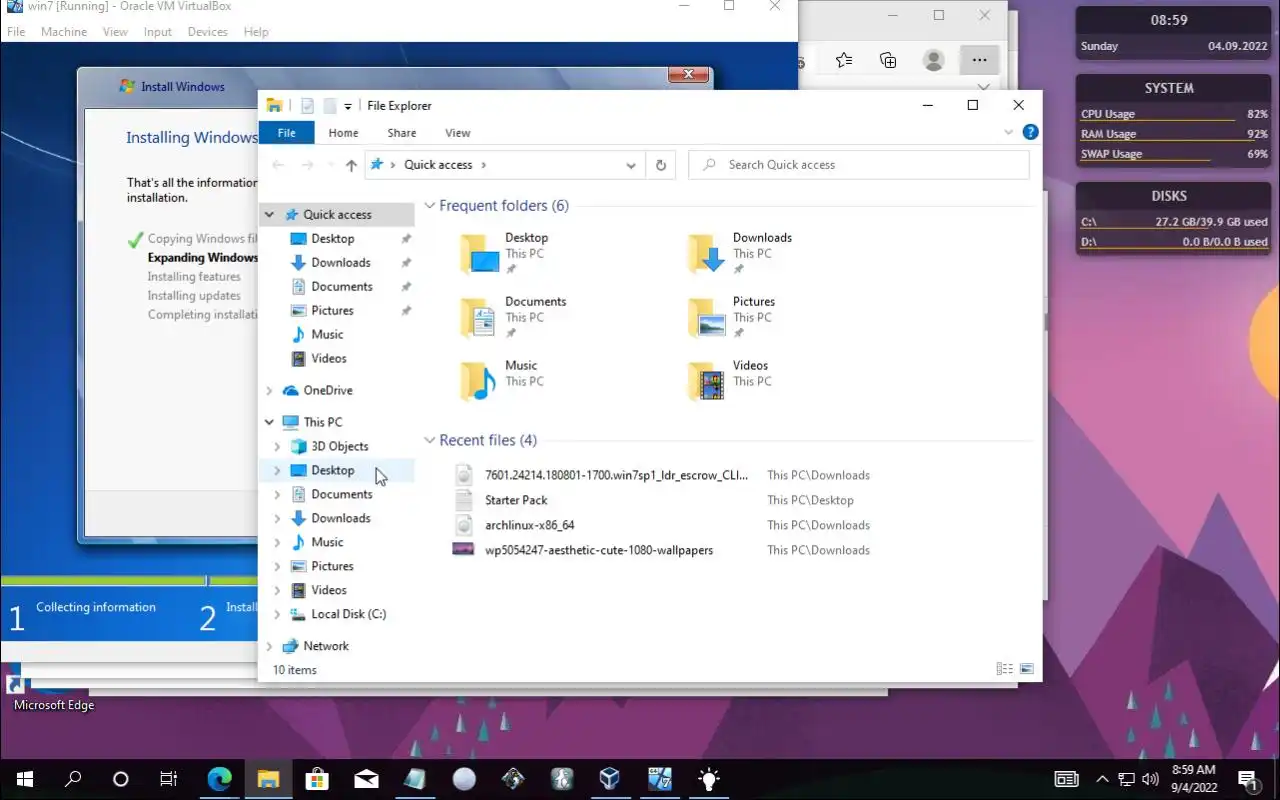Open the Downloads frequent folder icon
This screenshot has width=1280, height=800.
coord(707,254)
